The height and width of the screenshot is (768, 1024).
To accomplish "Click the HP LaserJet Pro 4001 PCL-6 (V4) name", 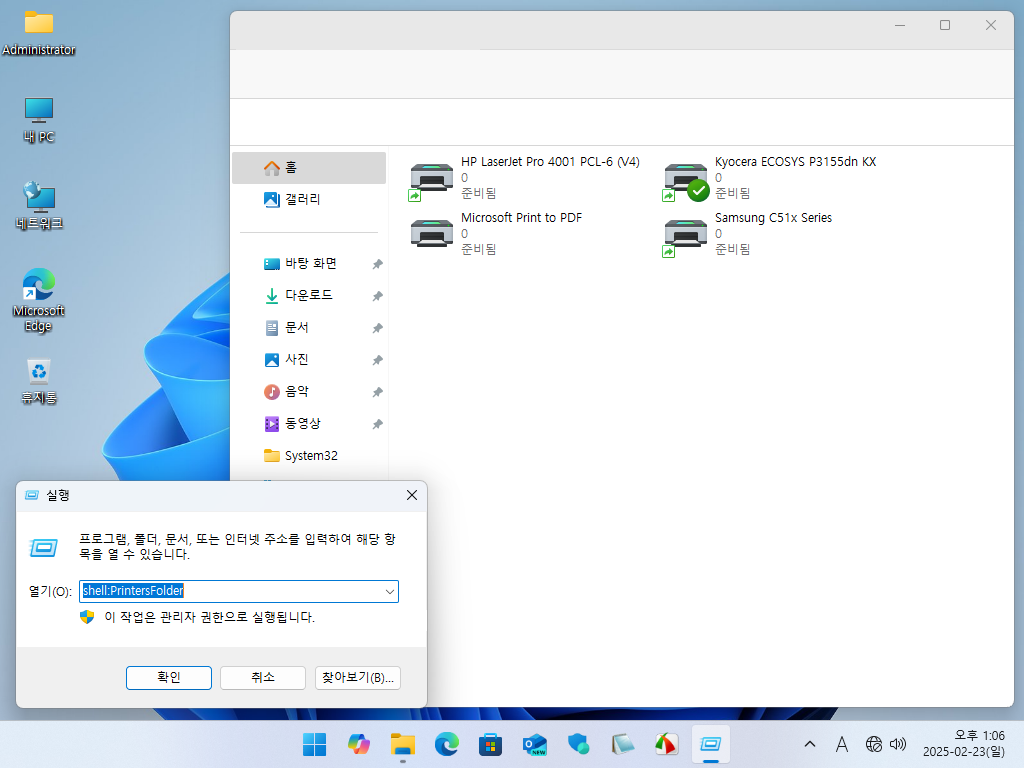I will point(550,162).
